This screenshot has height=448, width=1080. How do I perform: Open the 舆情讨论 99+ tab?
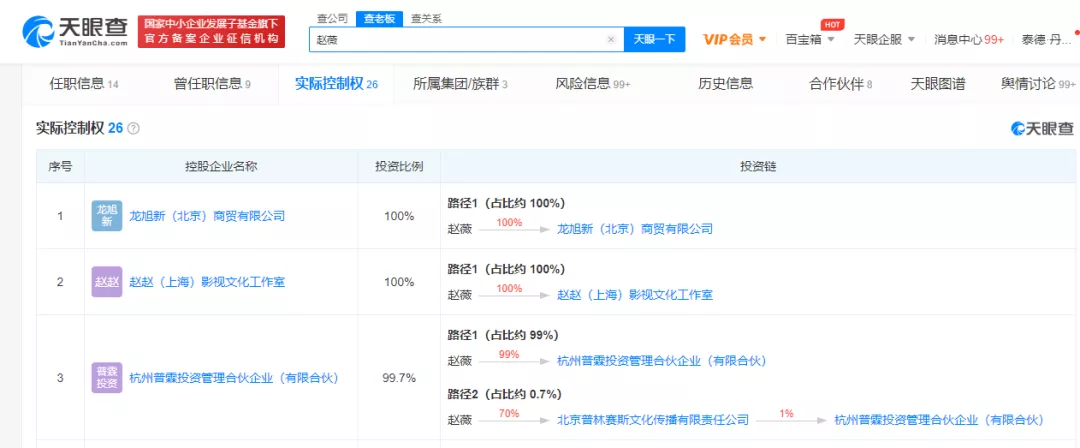pyautogui.click(x=1038, y=84)
